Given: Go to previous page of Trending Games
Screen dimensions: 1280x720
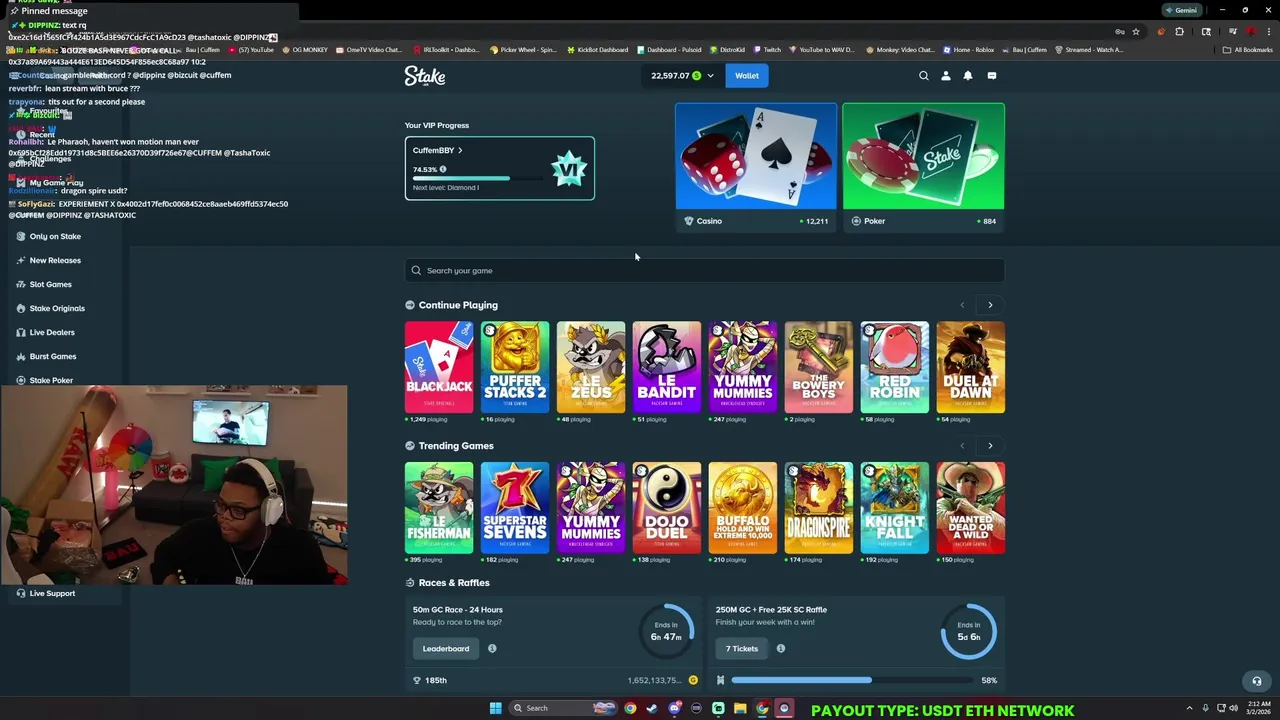Looking at the screenshot, I should [x=962, y=446].
